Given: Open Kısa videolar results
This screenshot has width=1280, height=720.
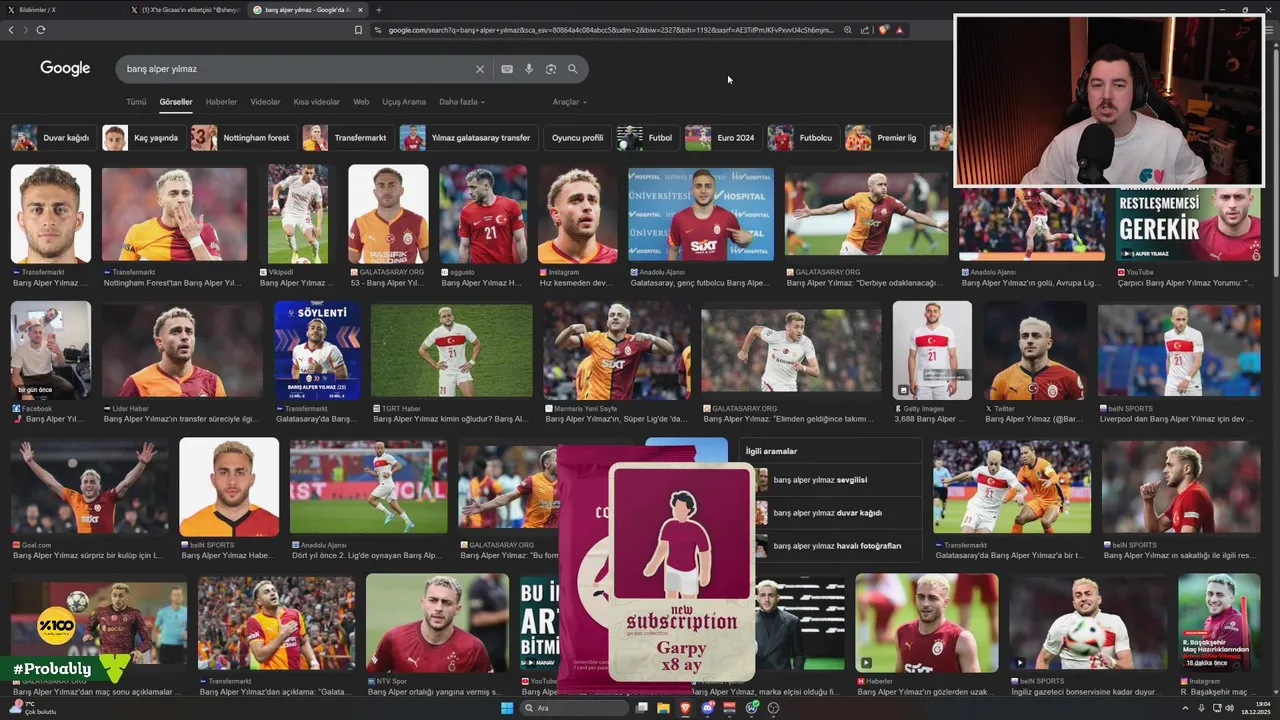Looking at the screenshot, I should click(316, 102).
